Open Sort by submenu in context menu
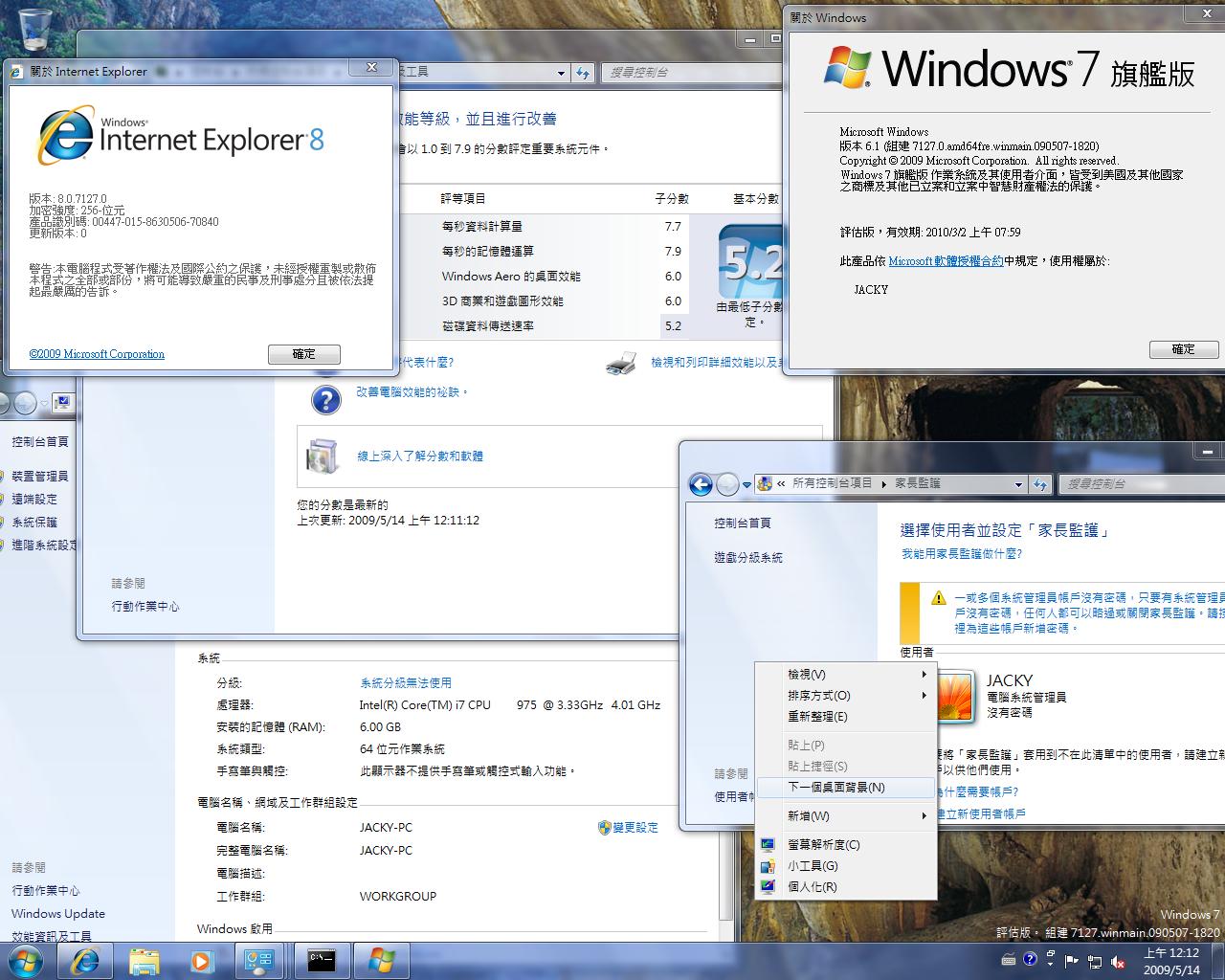This screenshot has width=1225, height=980. (x=846, y=696)
